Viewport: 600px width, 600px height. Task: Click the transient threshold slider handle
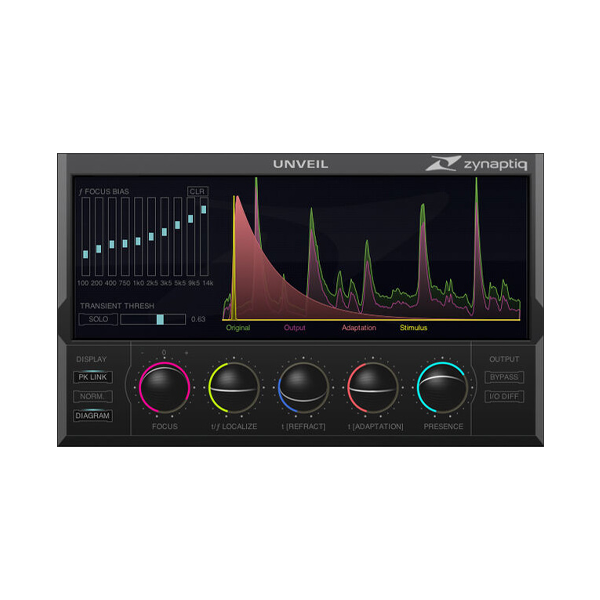pyautogui.click(x=160, y=319)
